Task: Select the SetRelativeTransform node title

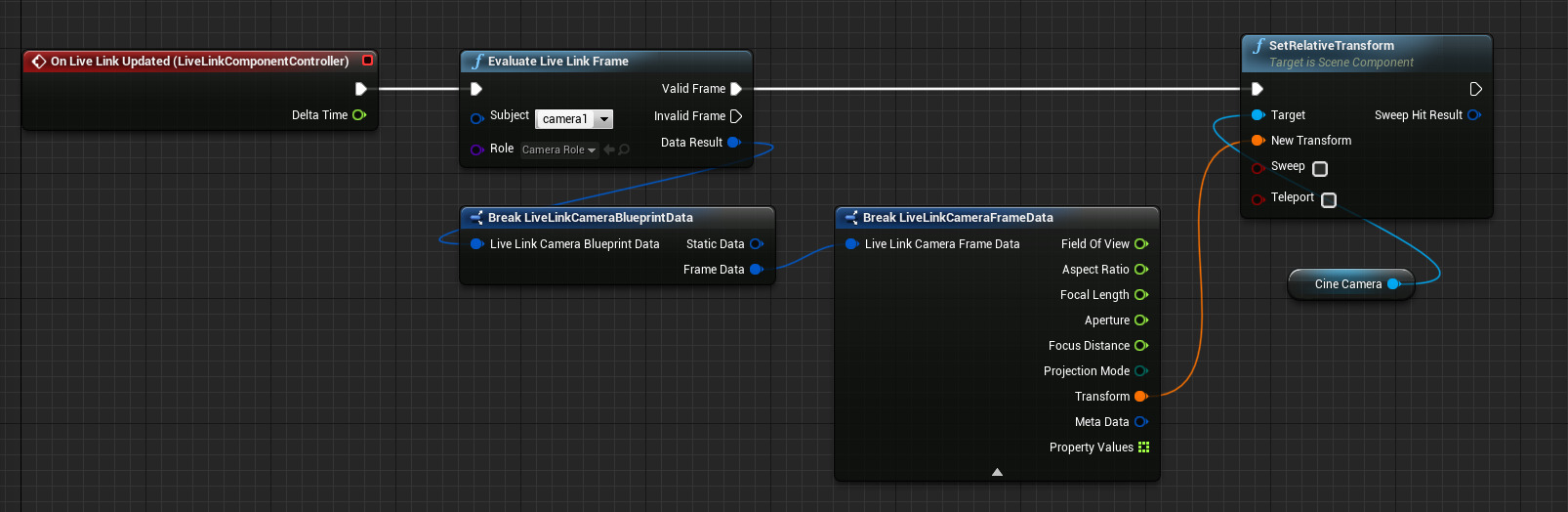Action: tap(1331, 46)
